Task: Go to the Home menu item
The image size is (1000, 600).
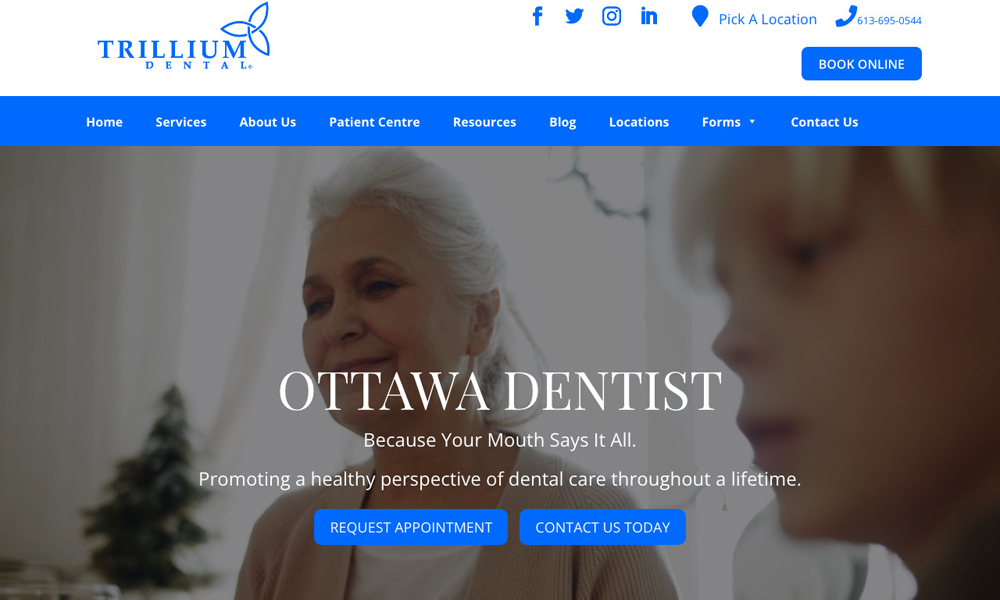Action: coord(104,122)
